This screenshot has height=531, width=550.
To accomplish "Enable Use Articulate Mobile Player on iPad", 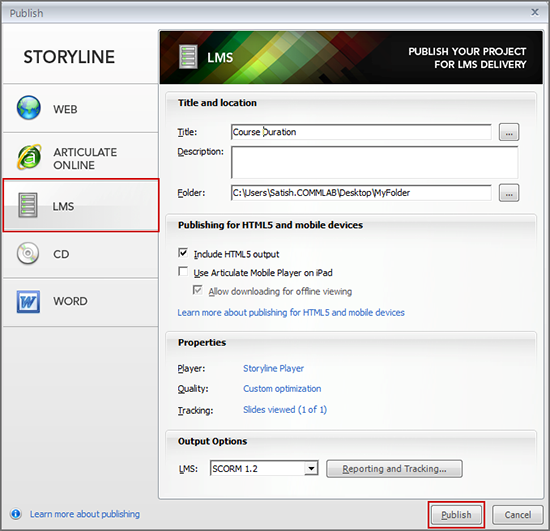I will (183, 271).
